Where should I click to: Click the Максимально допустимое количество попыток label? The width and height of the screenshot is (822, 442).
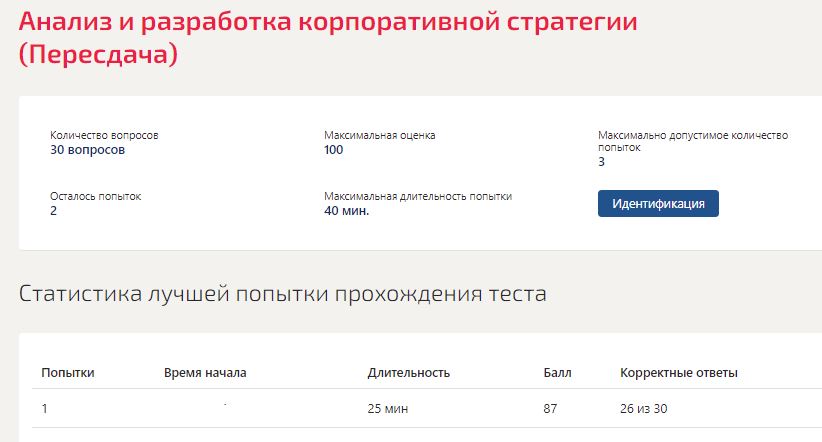pos(693,140)
